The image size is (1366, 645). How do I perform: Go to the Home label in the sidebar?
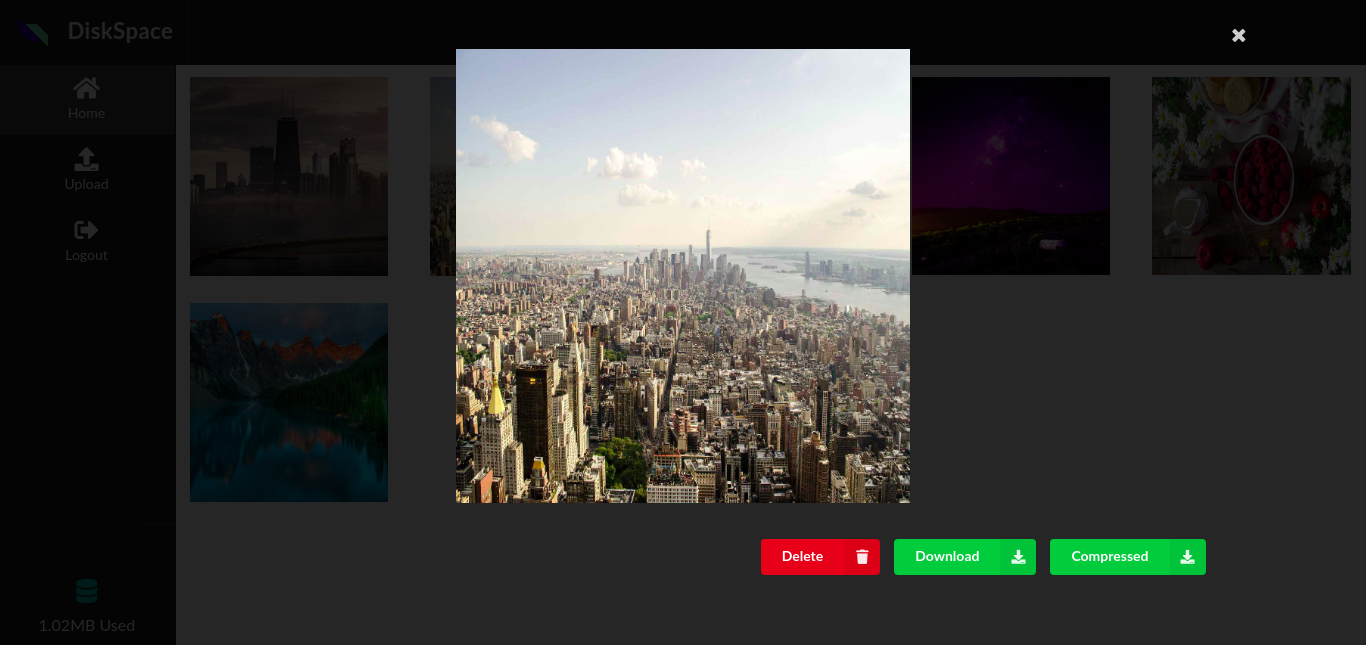point(86,114)
